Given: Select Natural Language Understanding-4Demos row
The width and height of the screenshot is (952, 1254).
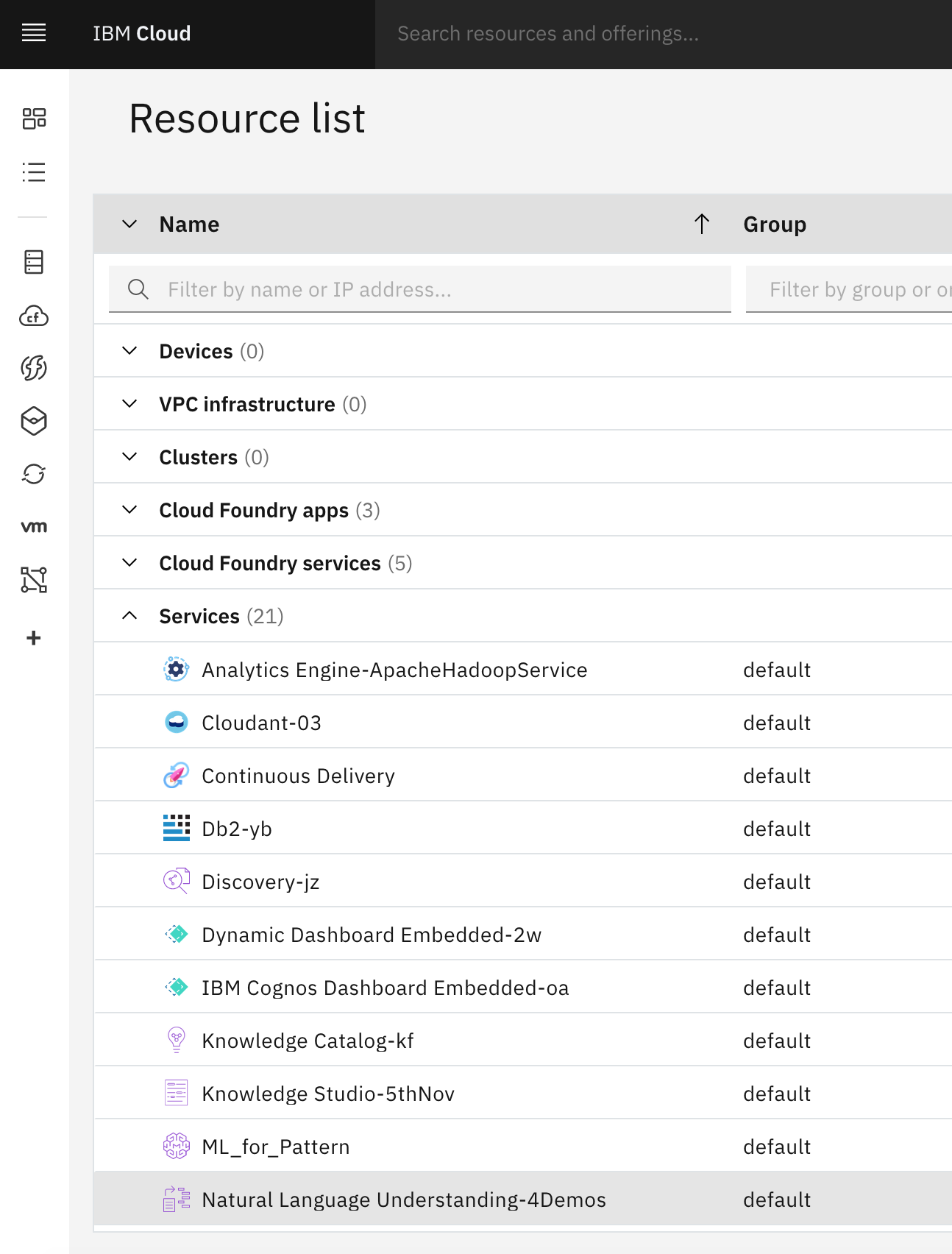Looking at the screenshot, I should coord(403,1200).
